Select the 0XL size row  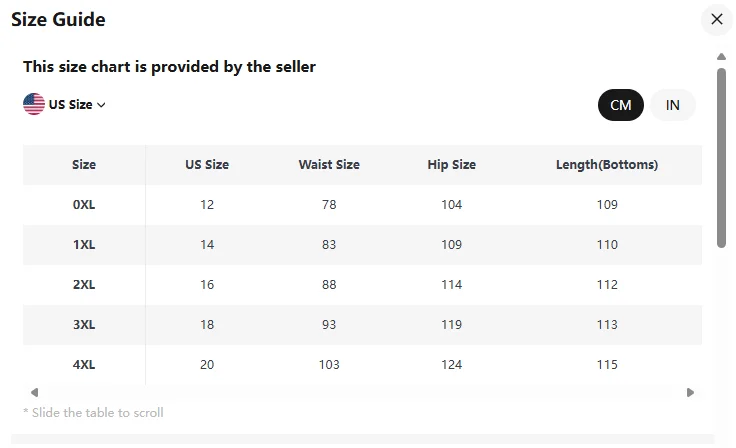click(362, 205)
